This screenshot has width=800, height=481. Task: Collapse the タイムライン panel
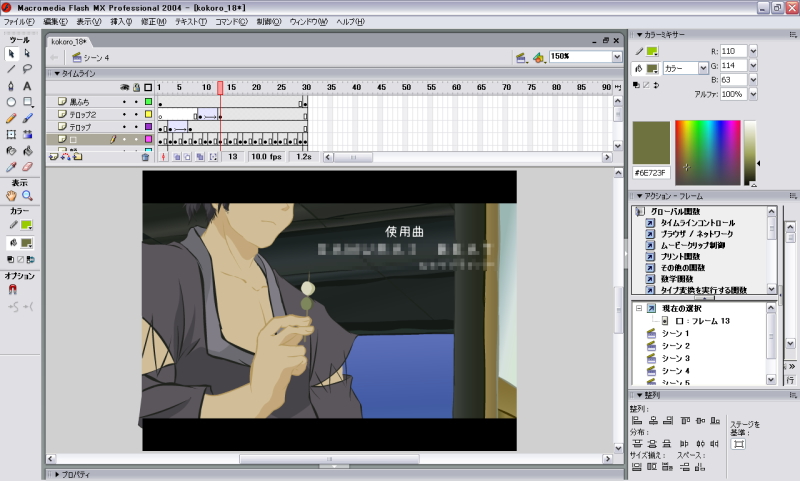click(x=58, y=74)
